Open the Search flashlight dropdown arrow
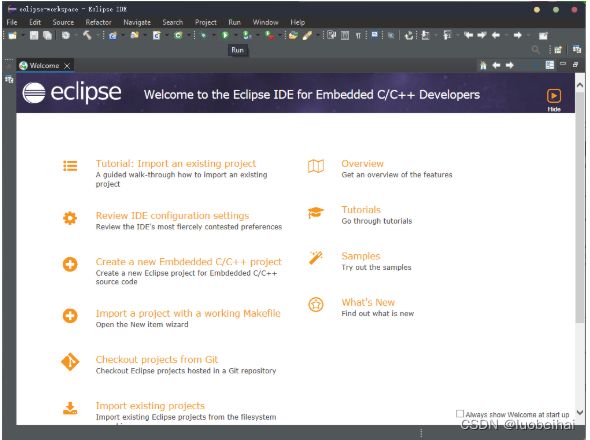The image size is (590, 440). 317,36
